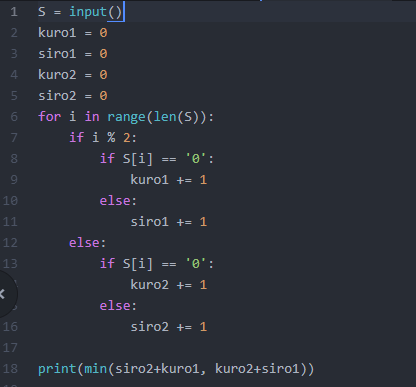Click the 'kuro2 += 1' statement
The width and height of the screenshot is (416, 387).
tap(169, 285)
